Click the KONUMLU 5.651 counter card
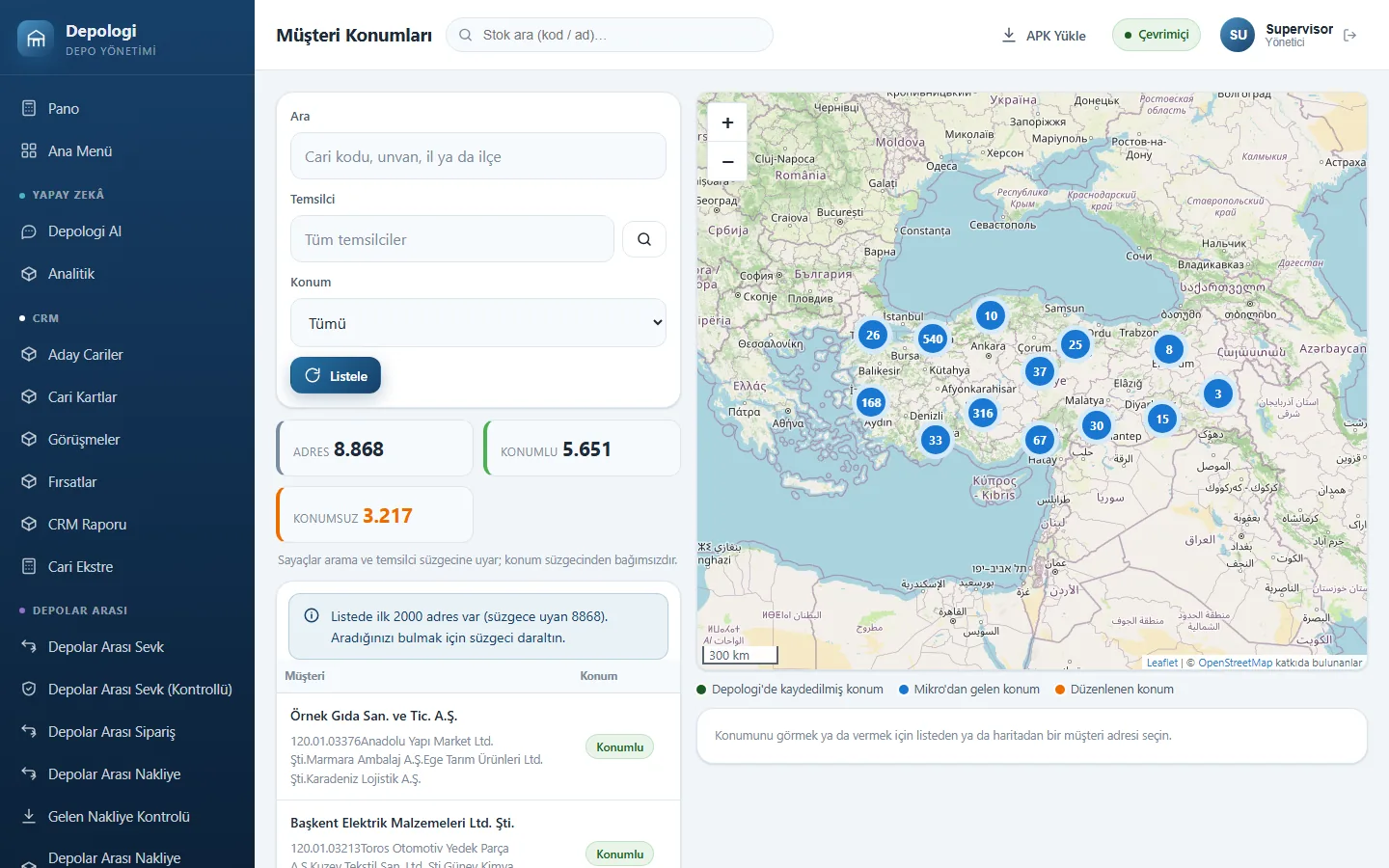1389x868 pixels. [582, 448]
